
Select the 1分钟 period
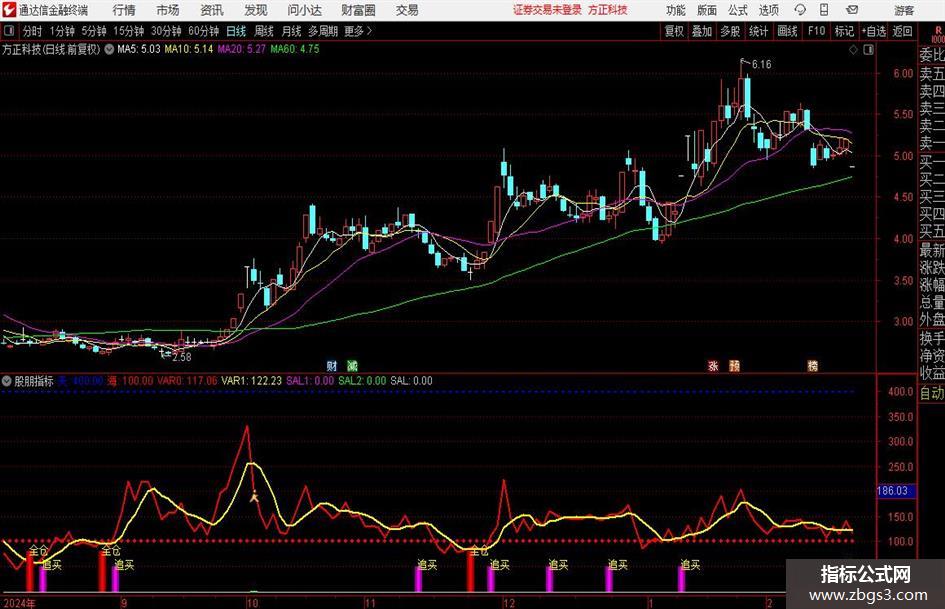[61, 31]
